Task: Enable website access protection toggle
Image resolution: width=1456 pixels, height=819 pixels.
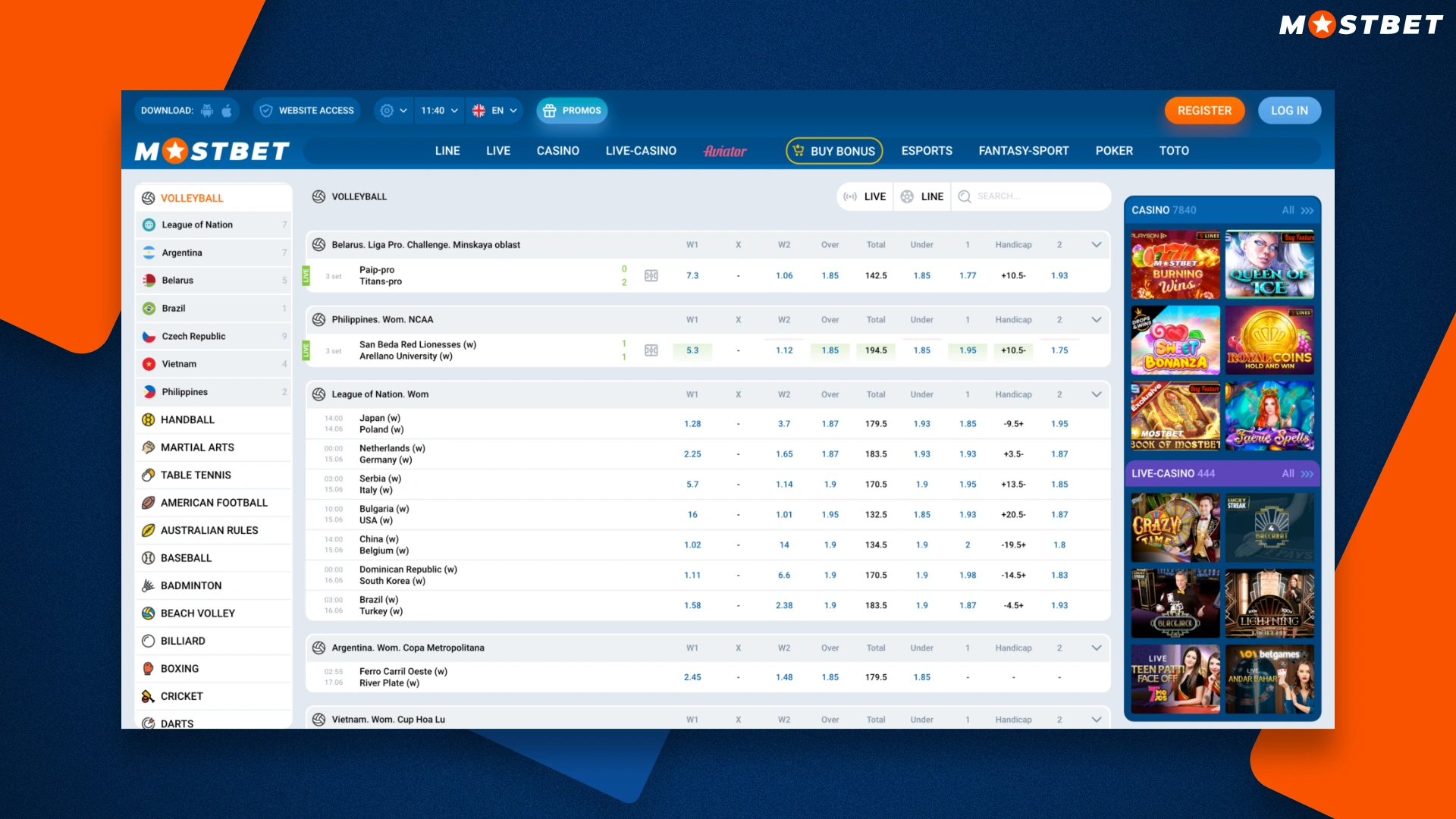Action: pyautogui.click(x=306, y=110)
